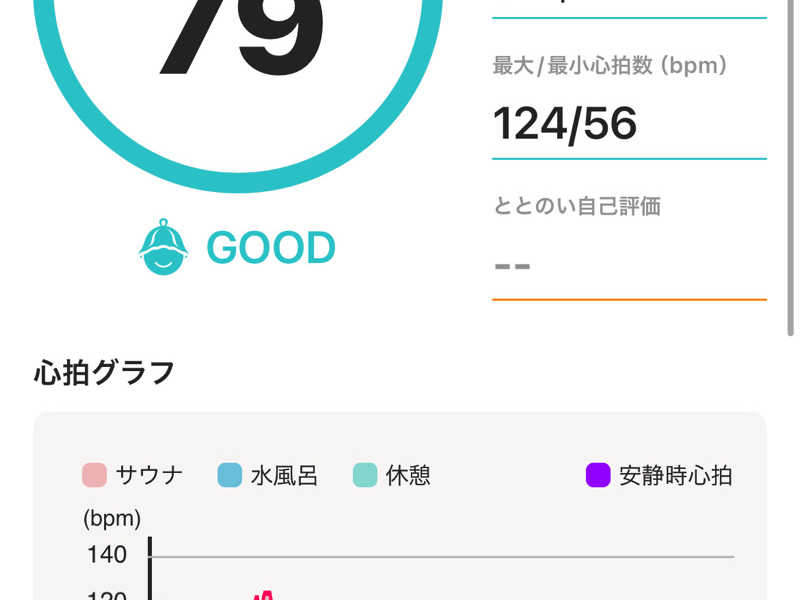Image resolution: width=800 pixels, height=600 pixels.
Task: Tap the 心拍グラフ section heading
Action: (x=105, y=373)
